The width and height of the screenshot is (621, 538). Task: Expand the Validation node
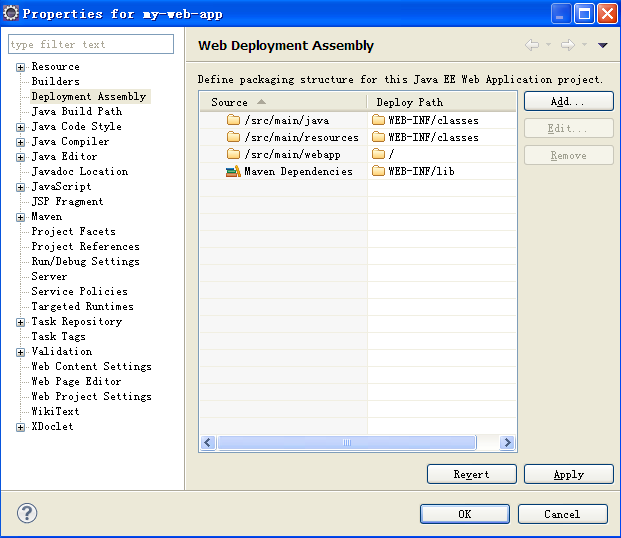click(20, 352)
